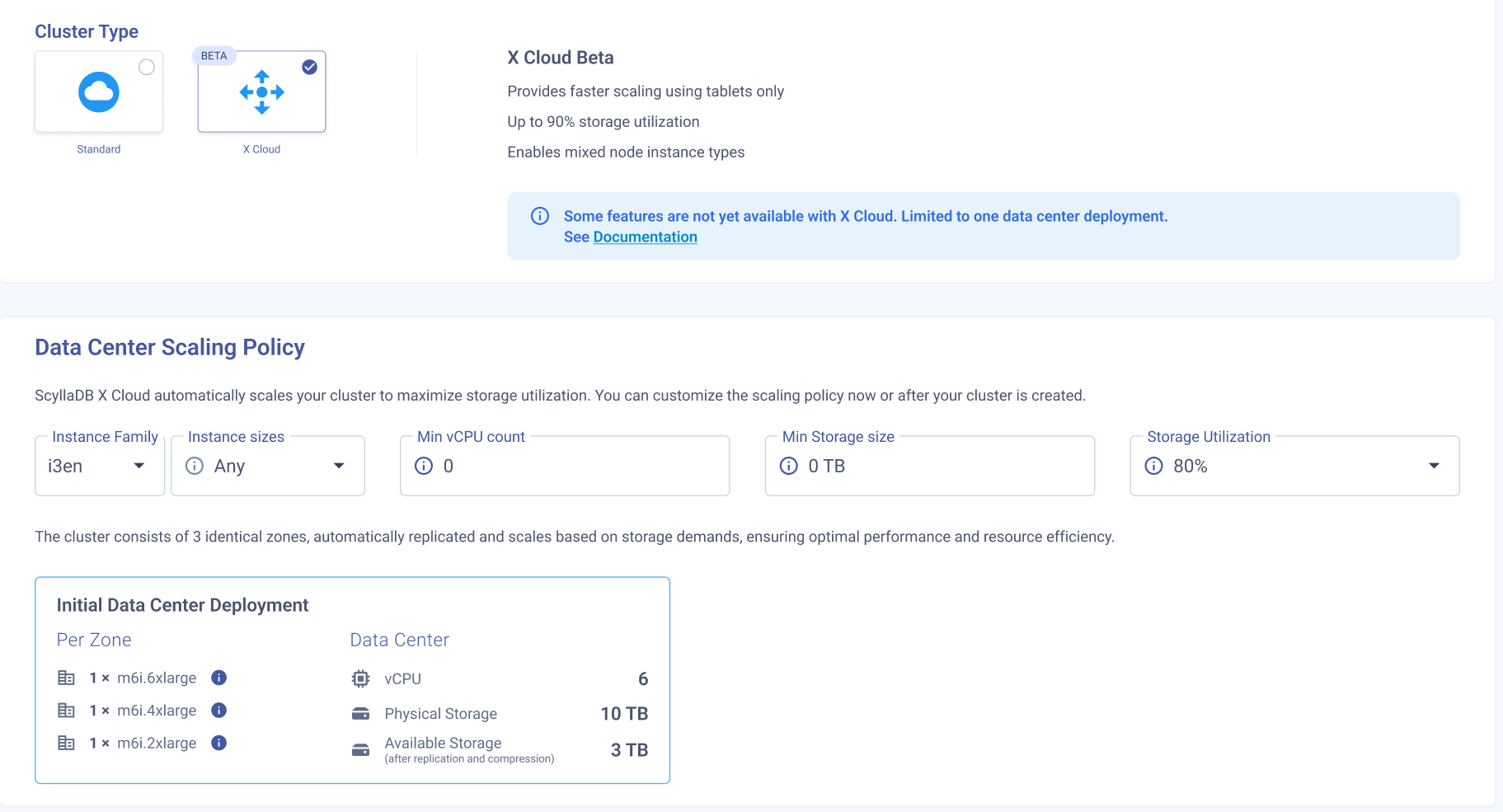Click the info icon next to m6i.2xlarge
The image size is (1503, 812).
(219, 743)
